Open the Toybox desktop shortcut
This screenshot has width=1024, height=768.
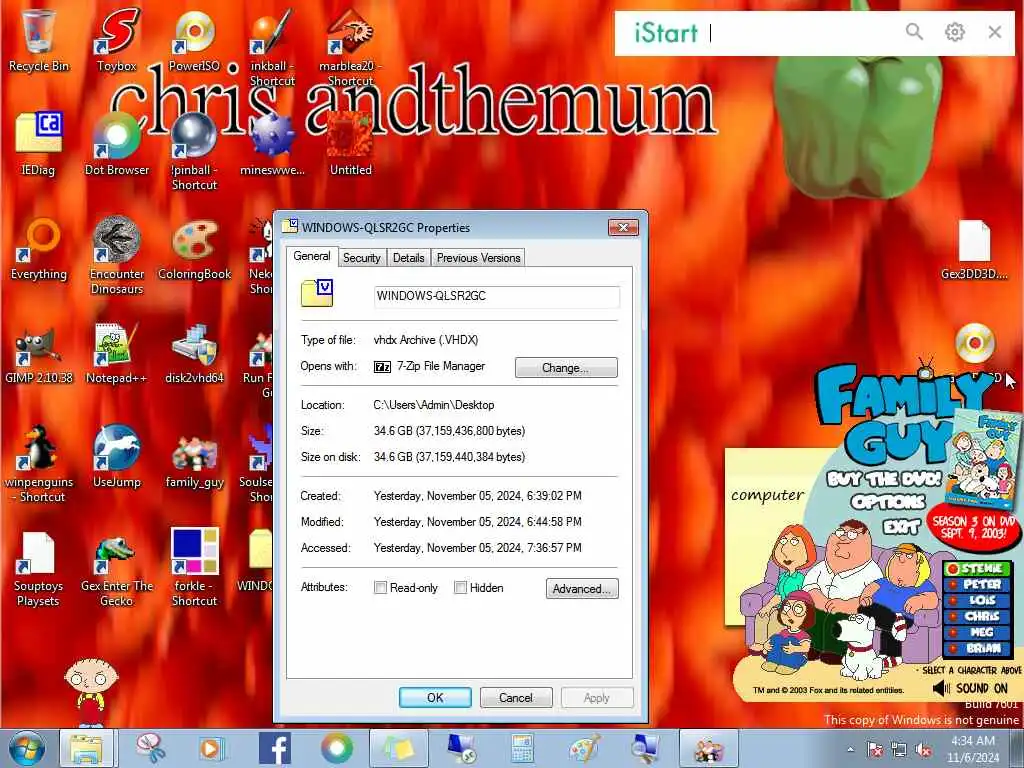click(117, 40)
